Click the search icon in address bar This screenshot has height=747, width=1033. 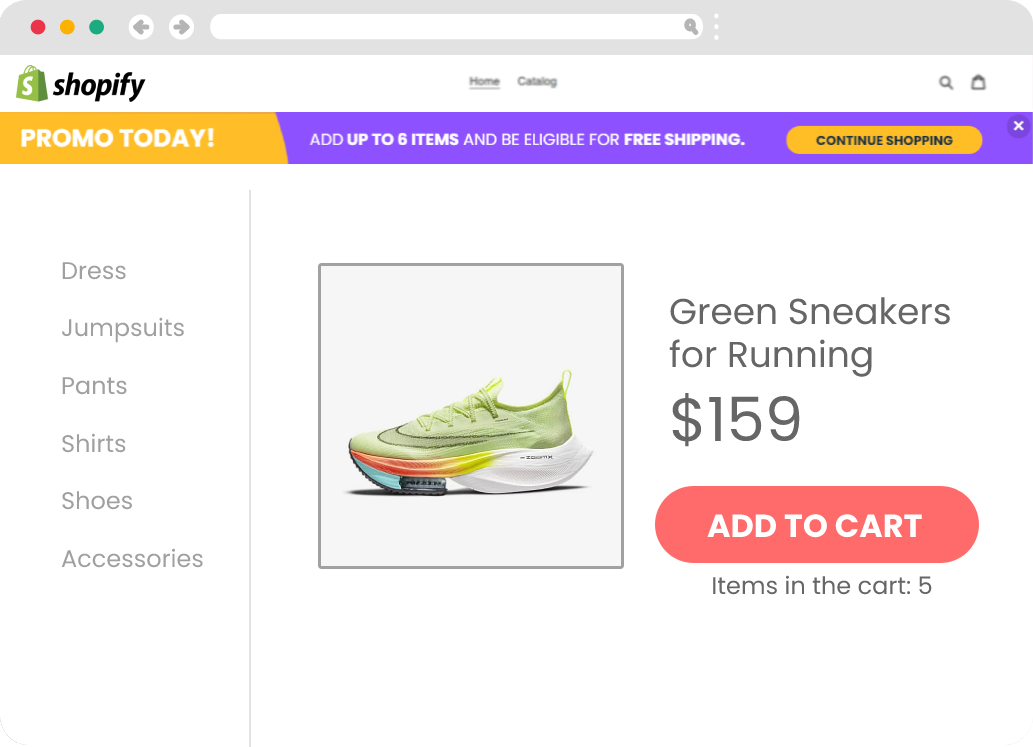691,26
